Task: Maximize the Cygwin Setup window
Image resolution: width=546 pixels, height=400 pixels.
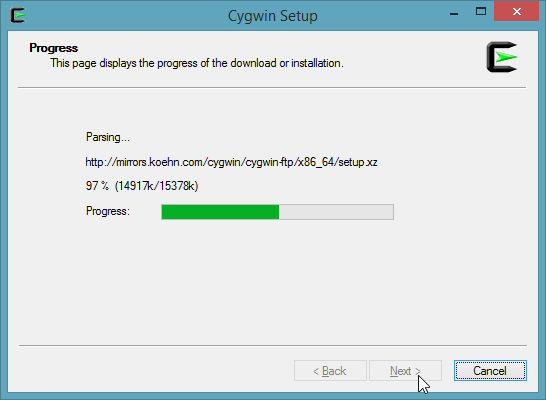Action: pyautogui.click(x=481, y=11)
